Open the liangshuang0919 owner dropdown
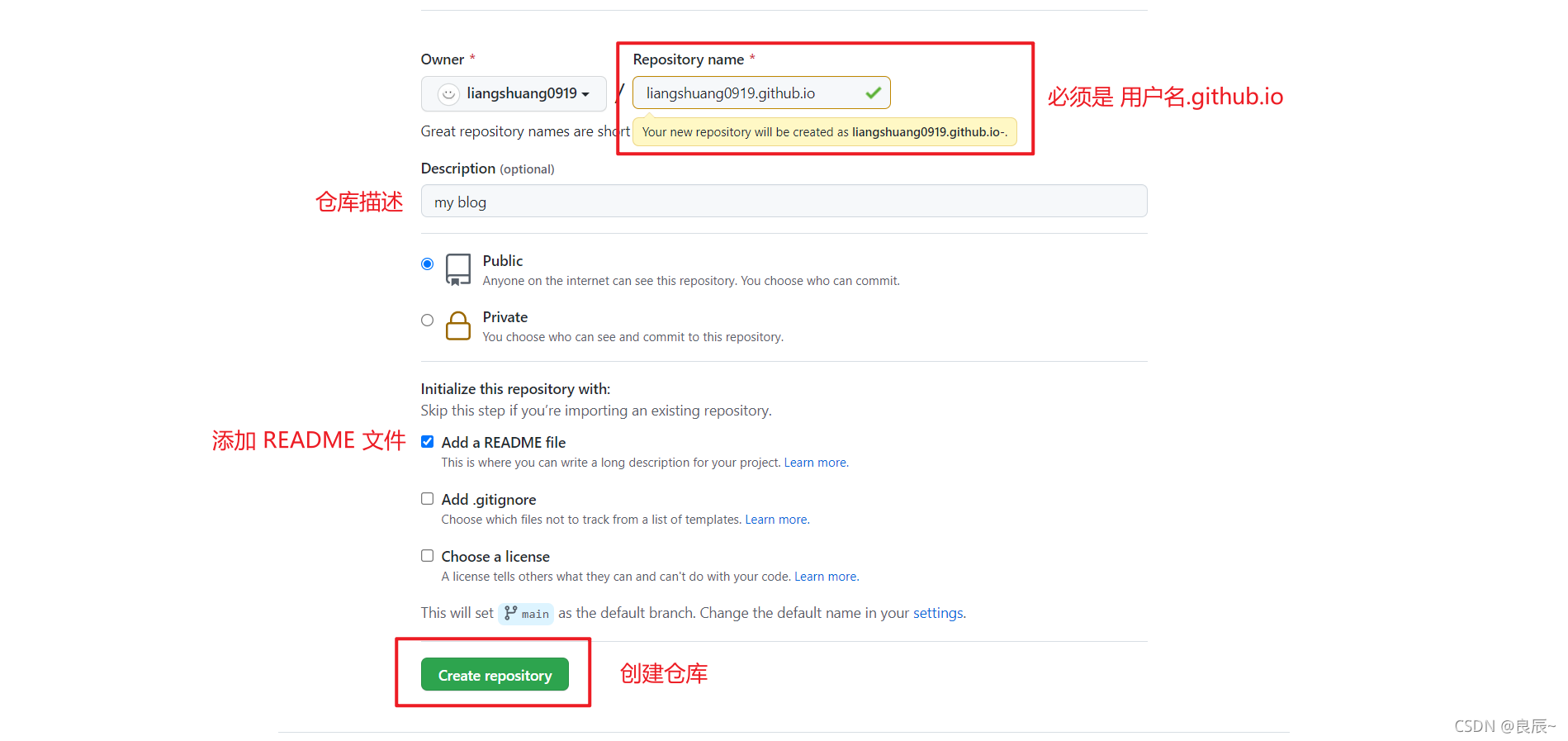1568x741 pixels. [514, 94]
